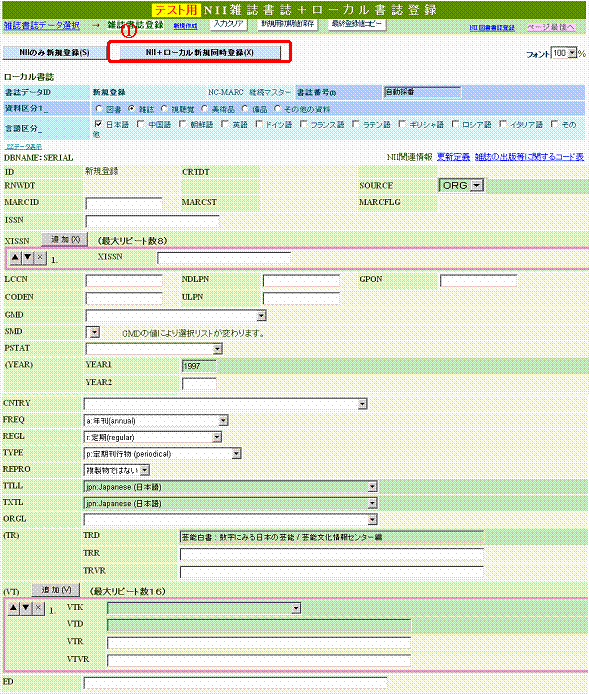Select the 図書 material type radio
This screenshot has width=589, height=694.
coord(99,108)
